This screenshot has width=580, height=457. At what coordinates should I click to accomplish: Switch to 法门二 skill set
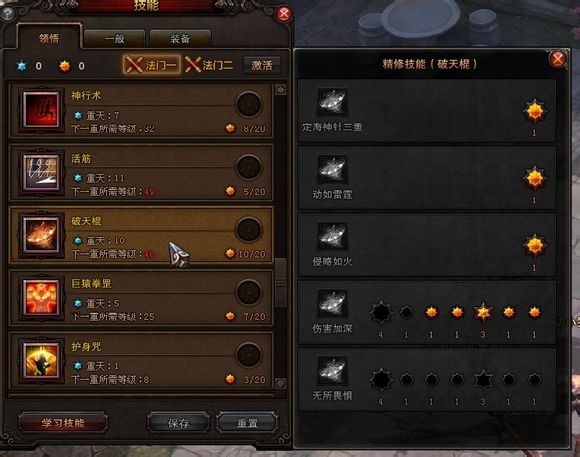[209, 65]
